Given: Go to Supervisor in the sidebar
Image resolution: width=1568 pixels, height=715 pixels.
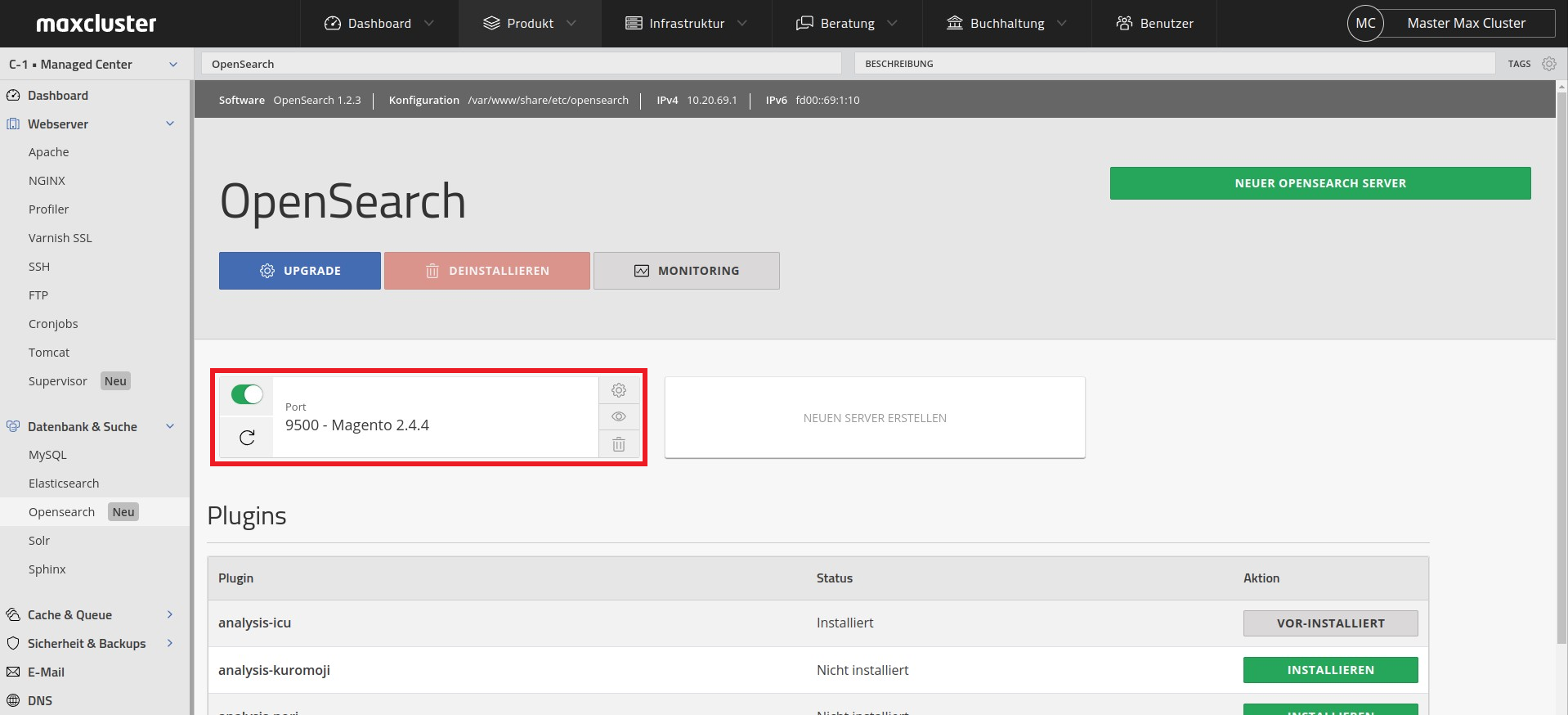Looking at the screenshot, I should [58, 382].
